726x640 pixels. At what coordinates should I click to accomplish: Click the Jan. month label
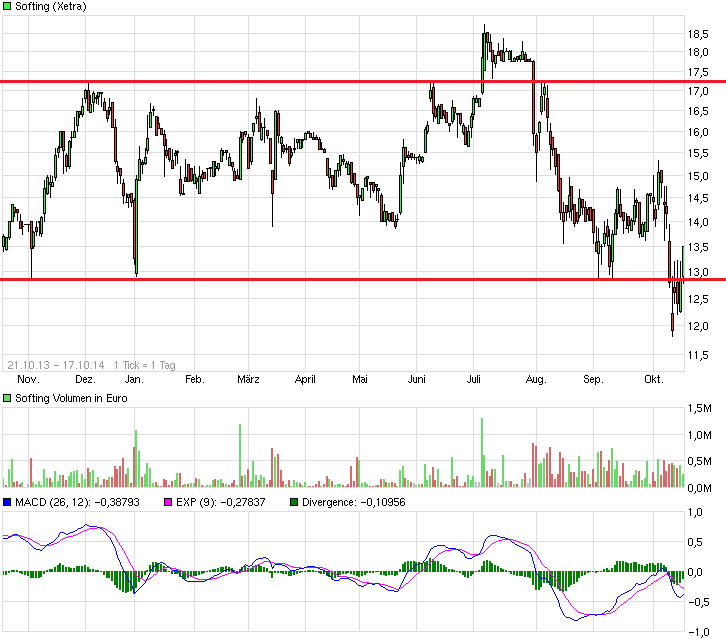[134, 380]
